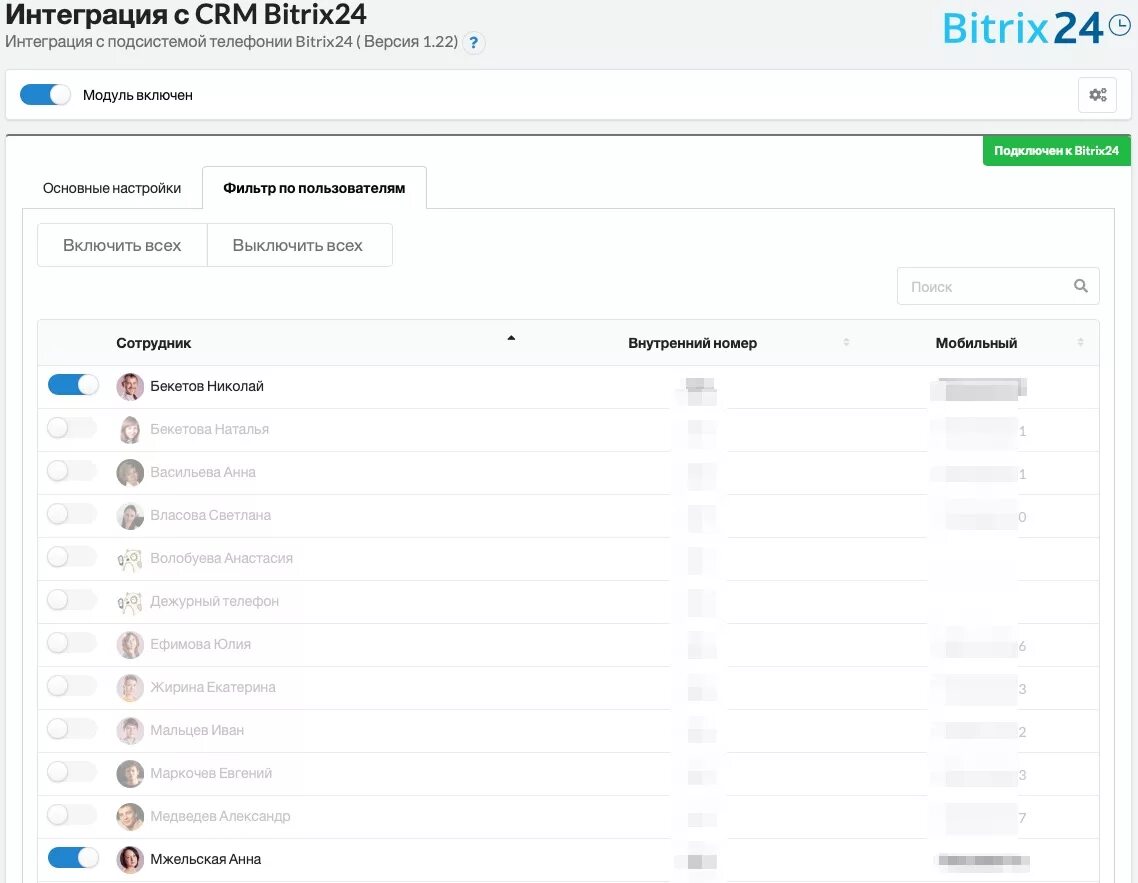Enable the toggle for Ефимова Юлия
1138x883 pixels.
click(72, 642)
